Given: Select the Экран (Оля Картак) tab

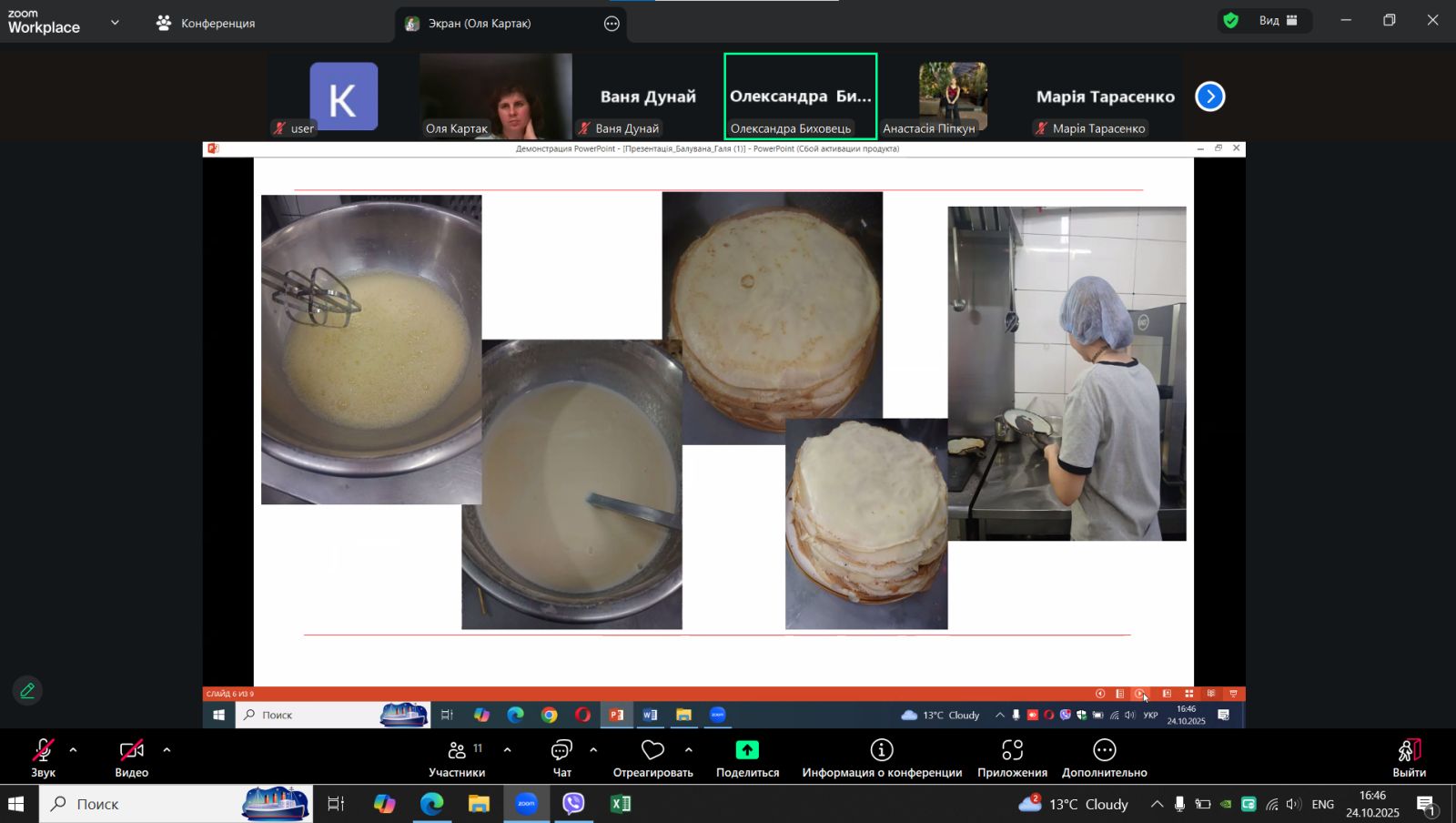Looking at the screenshot, I should click(480, 24).
